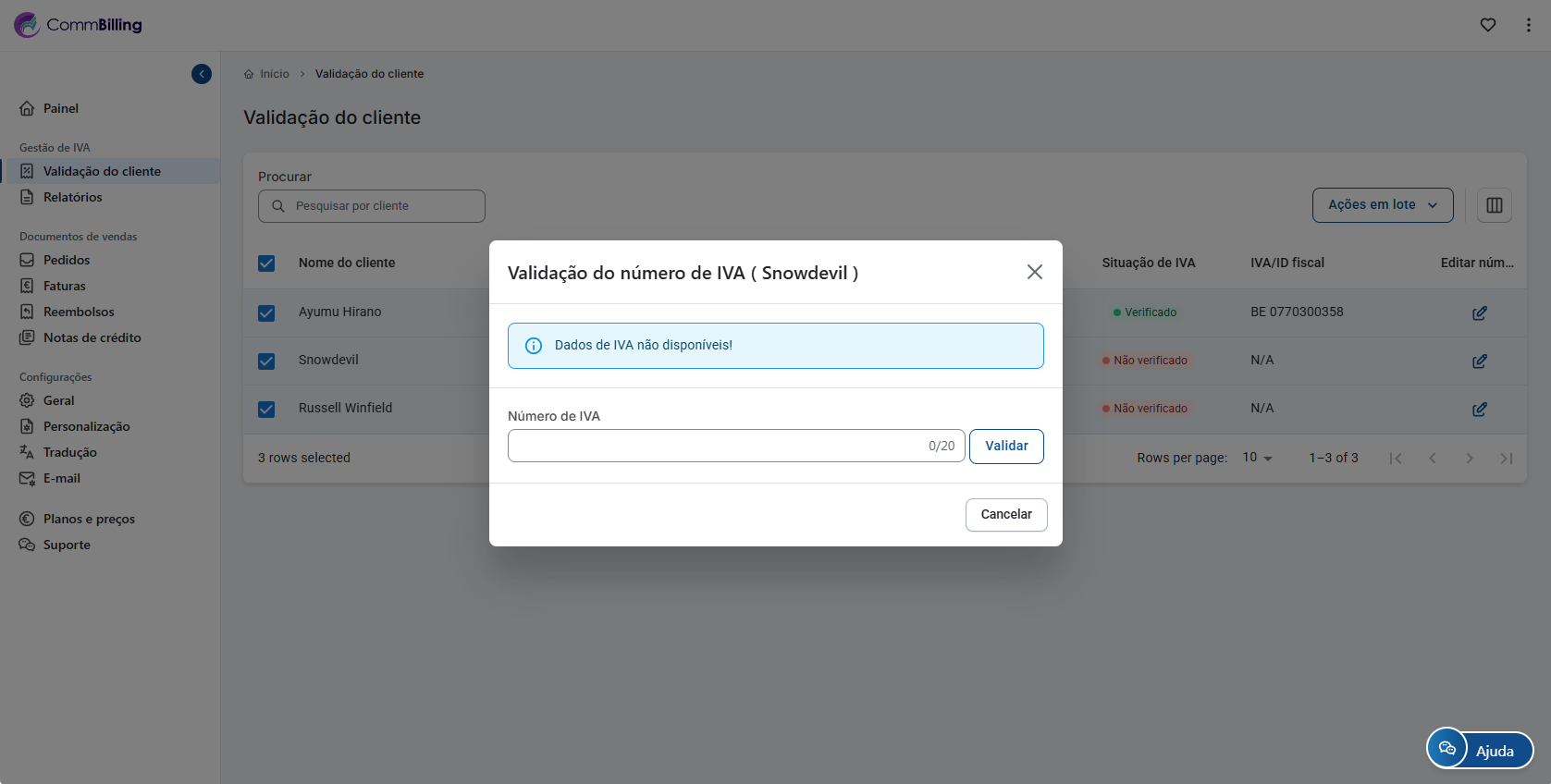Go to Faturas in the sidebar
The height and width of the screenshot is (784, 1551).
point(64,286)
